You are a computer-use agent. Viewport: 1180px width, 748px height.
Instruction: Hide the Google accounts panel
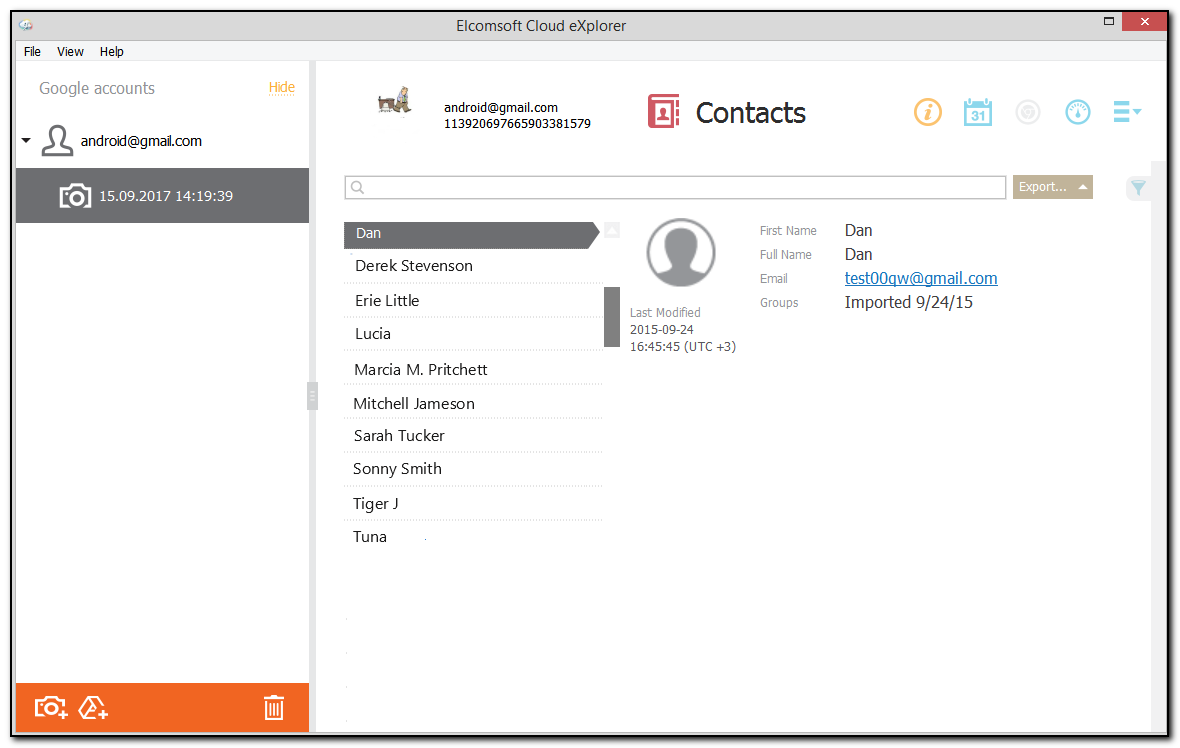[281, 88]
